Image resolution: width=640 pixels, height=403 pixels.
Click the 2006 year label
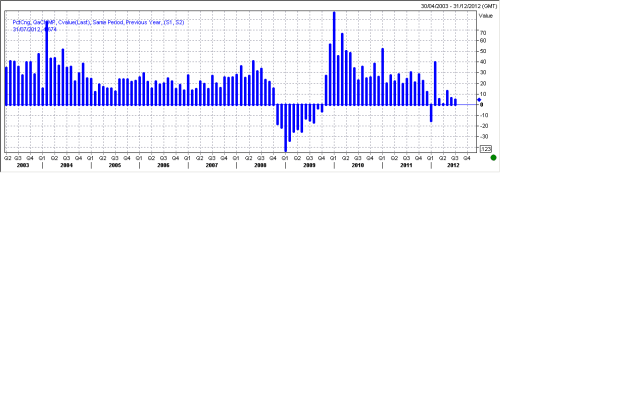click(163, 164)
